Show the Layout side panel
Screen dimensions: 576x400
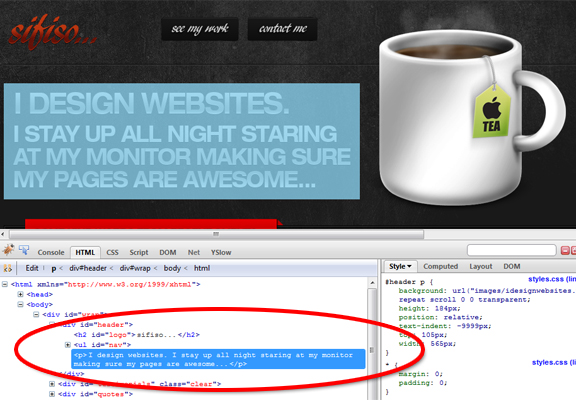click(x=480, y=266)
